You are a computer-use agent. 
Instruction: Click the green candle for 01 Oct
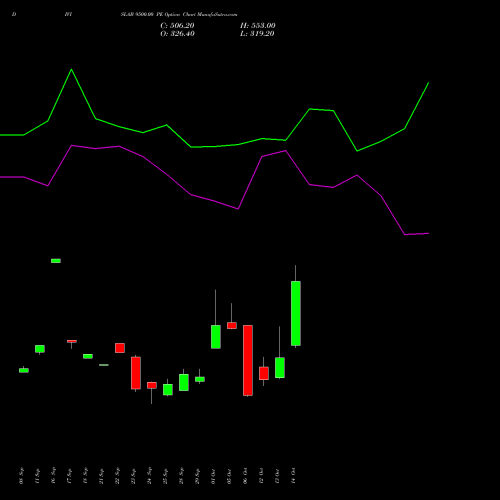coord(216,337)
